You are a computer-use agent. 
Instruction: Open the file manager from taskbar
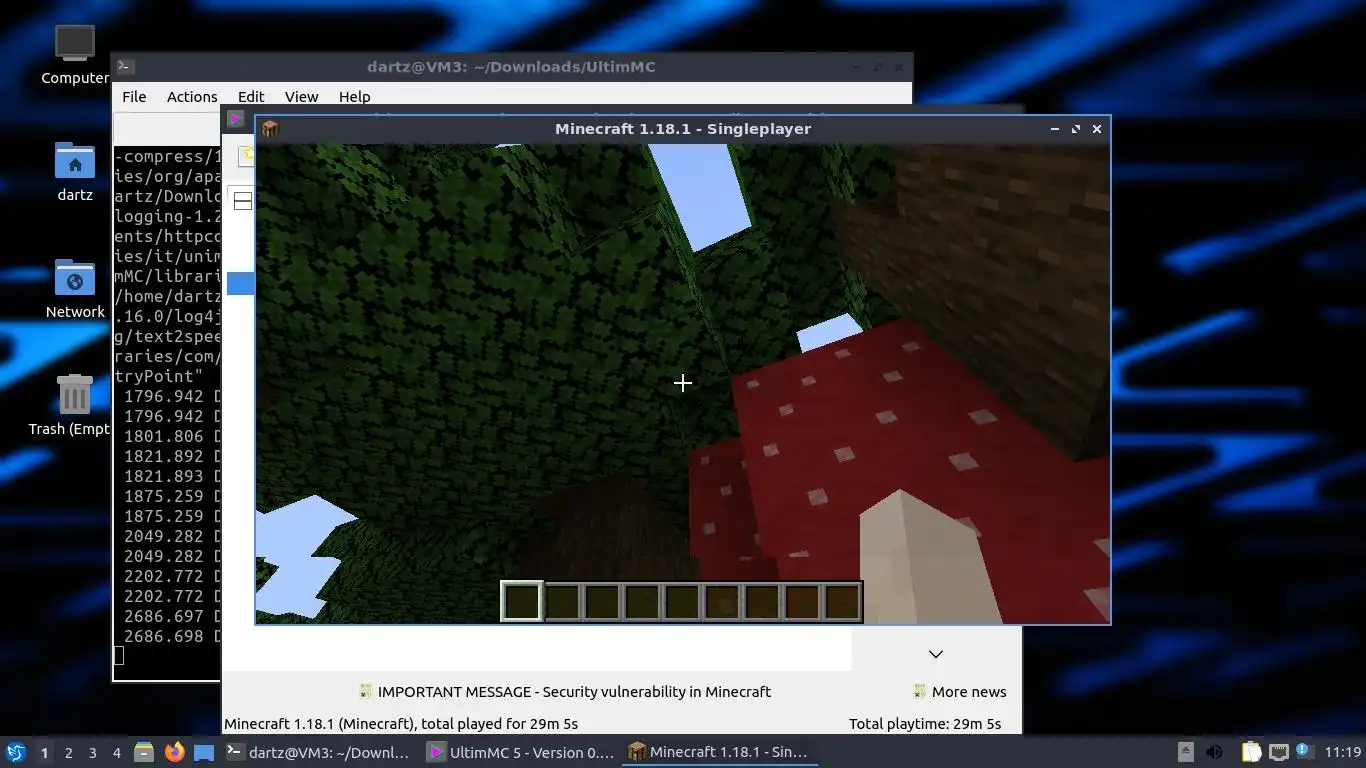click(x=144, y=752)
